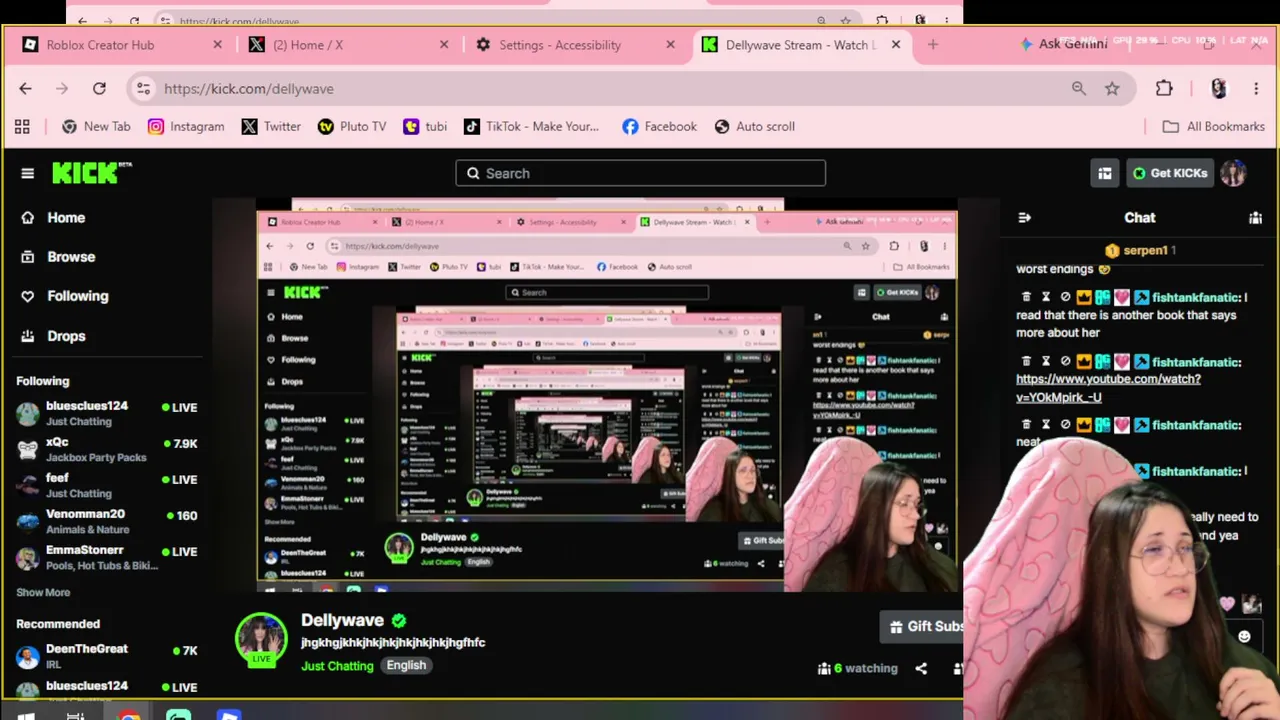Image resolution: width=1280 pixels, height=720 pixels.
Task: Click the verified badge next to Dellywave
Action: [399, 620]
